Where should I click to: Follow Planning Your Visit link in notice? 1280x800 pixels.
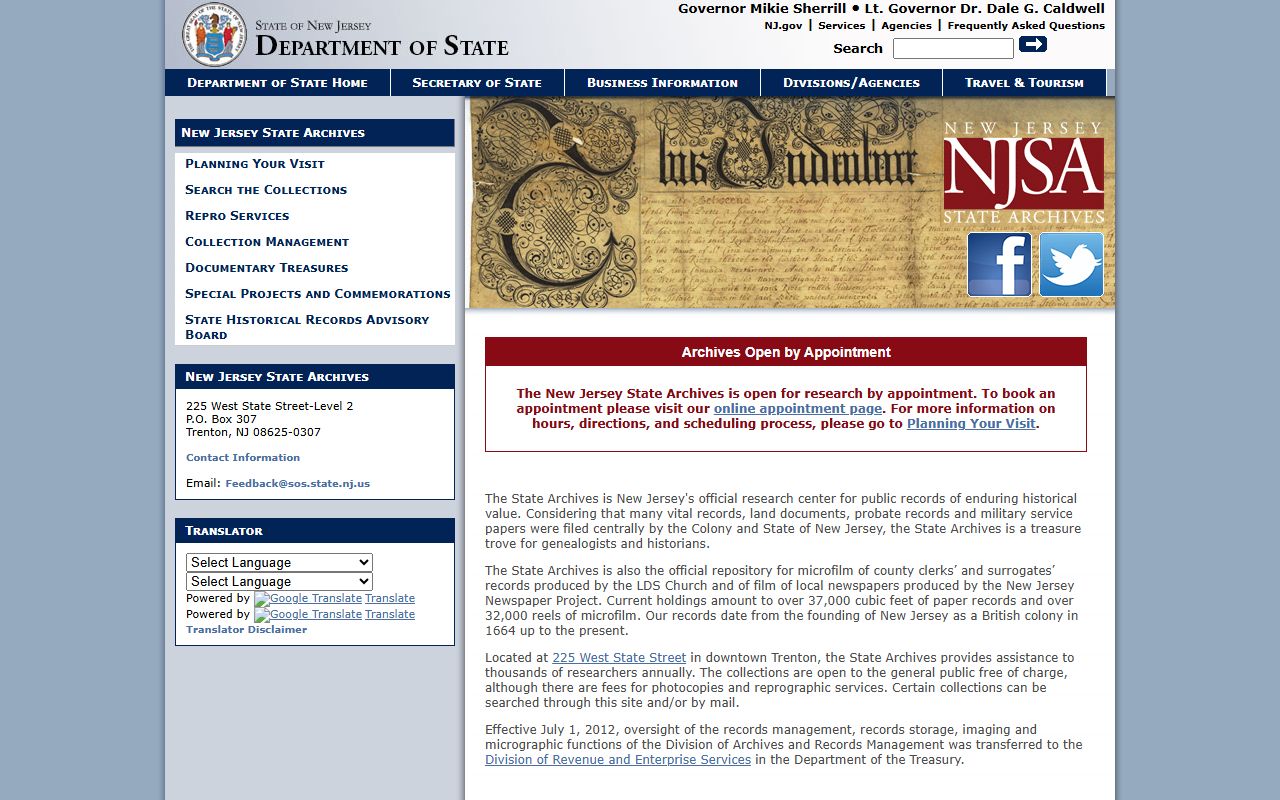click(x=971, y=424)
